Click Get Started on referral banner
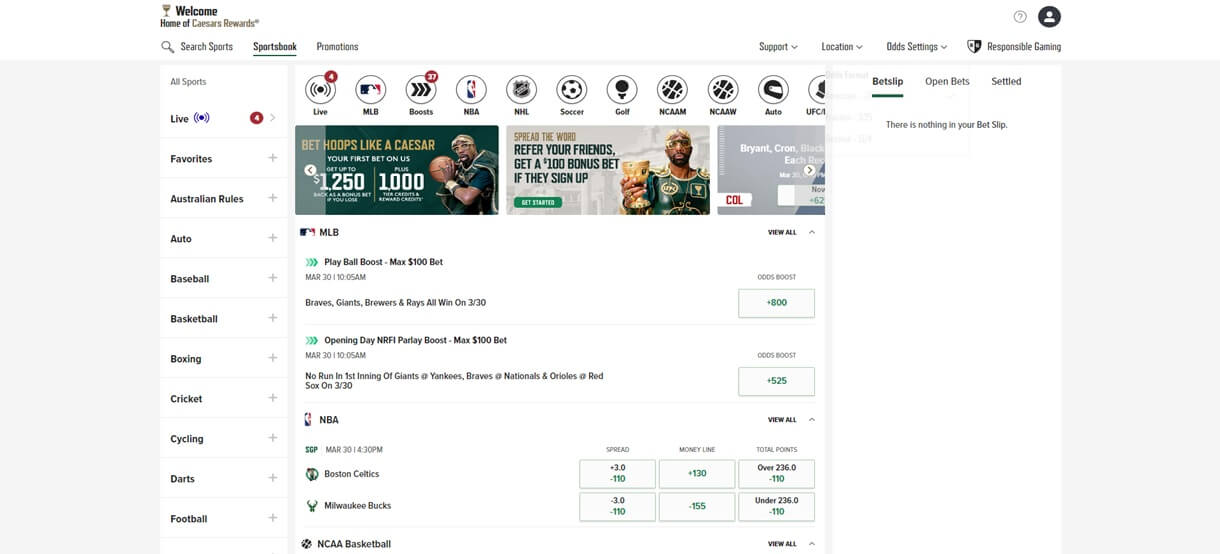Image resolution: width=1220 pixels, height=554 pixels. pyautogui.click(x=536, y=202)
